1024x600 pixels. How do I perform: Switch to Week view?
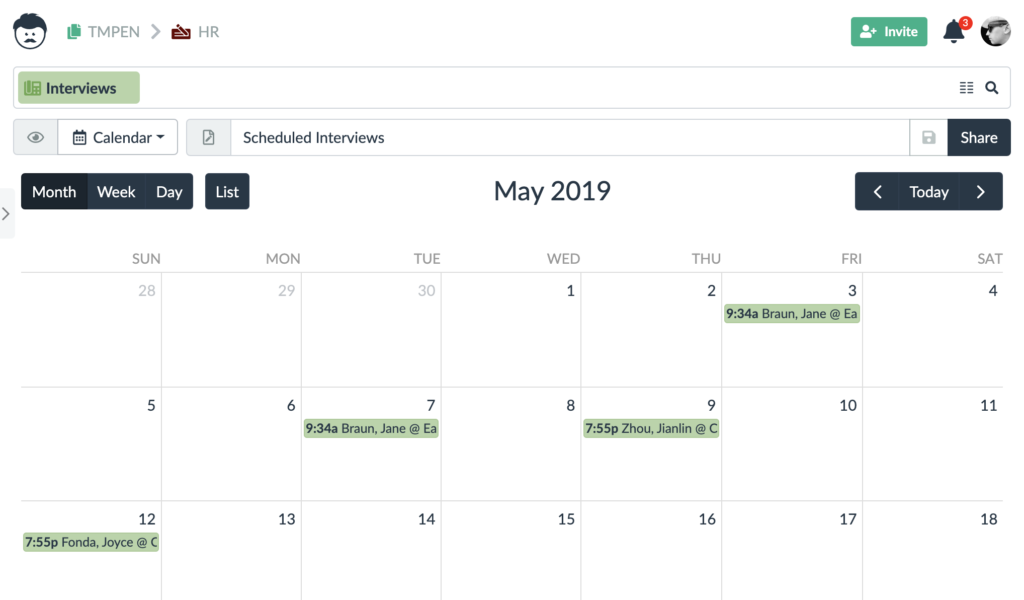click(x=116, y=192)
